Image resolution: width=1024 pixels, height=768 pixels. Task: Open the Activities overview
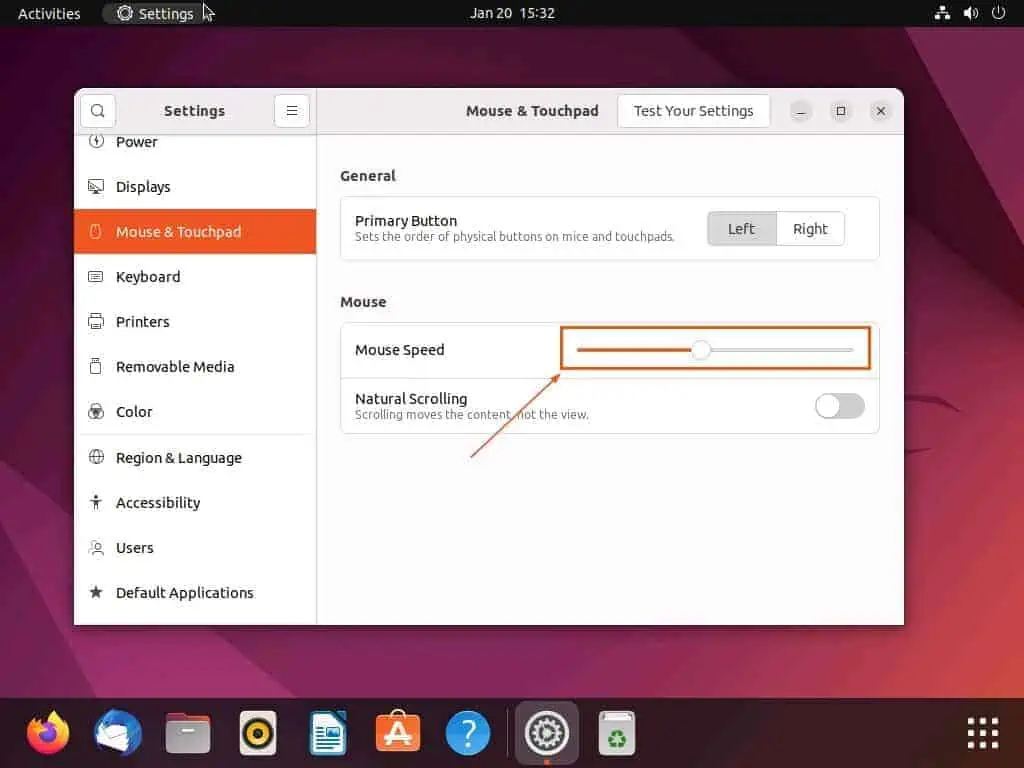point(48,13)
